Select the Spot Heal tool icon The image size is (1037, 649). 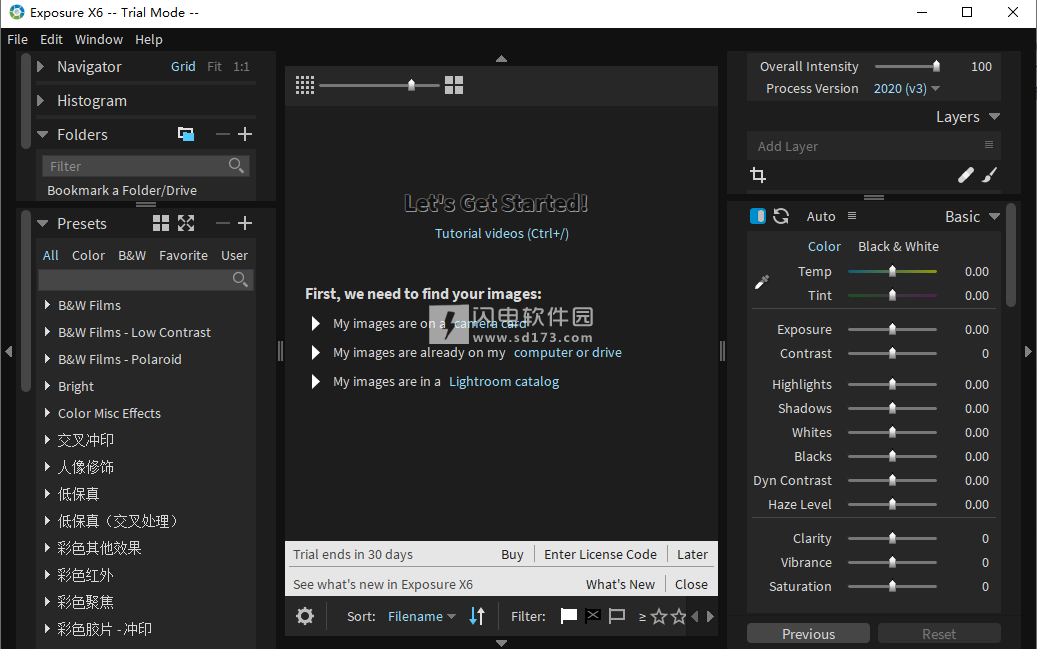966,175
